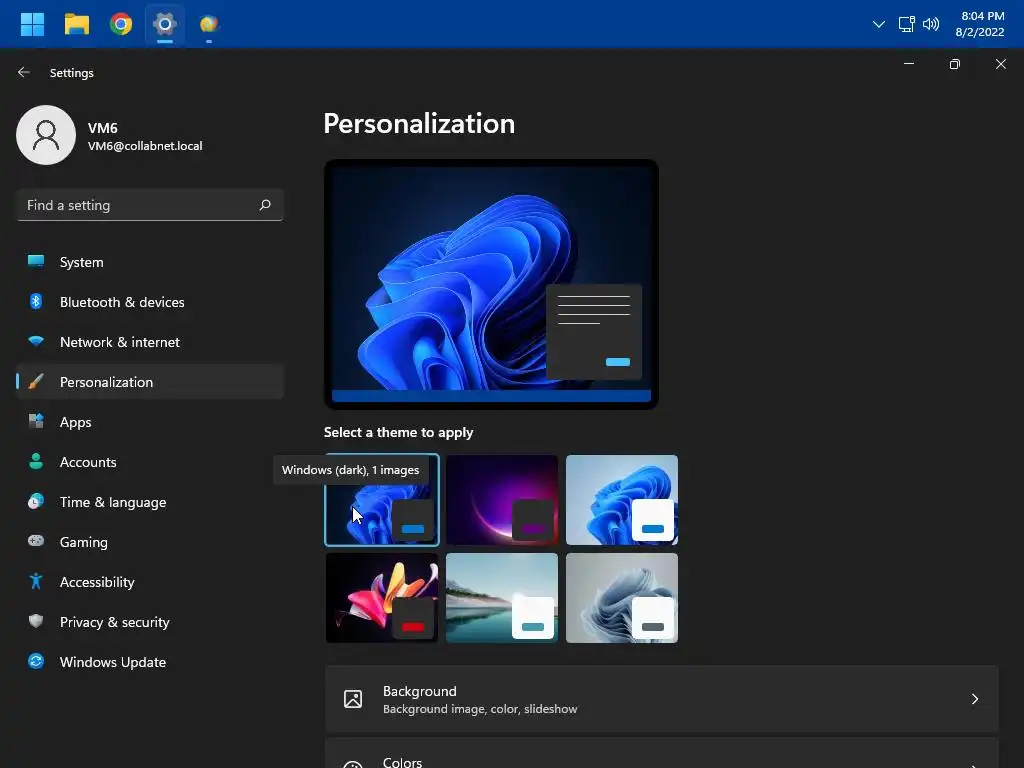1024x768 pixels.
Task: Open the clock showing 8:04 PM
Action: coord(980,24)
